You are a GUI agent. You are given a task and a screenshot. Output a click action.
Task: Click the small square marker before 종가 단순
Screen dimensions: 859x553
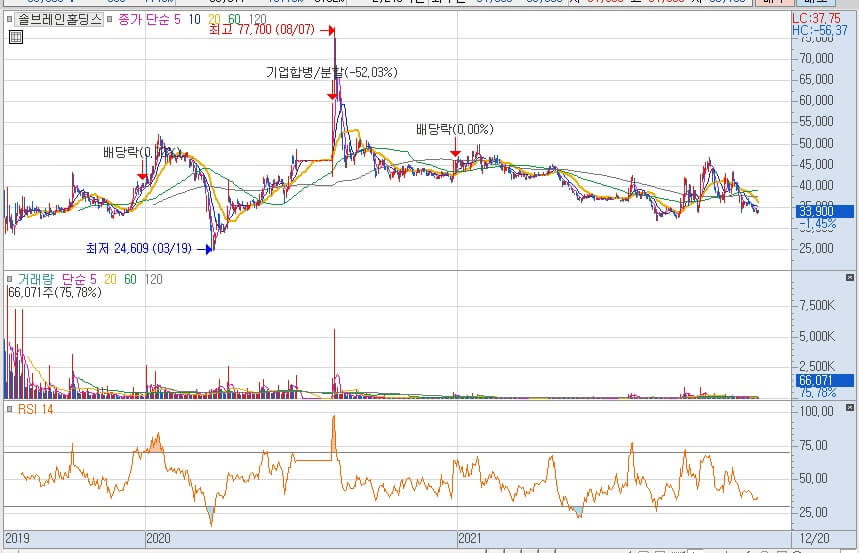coord(110,20)
